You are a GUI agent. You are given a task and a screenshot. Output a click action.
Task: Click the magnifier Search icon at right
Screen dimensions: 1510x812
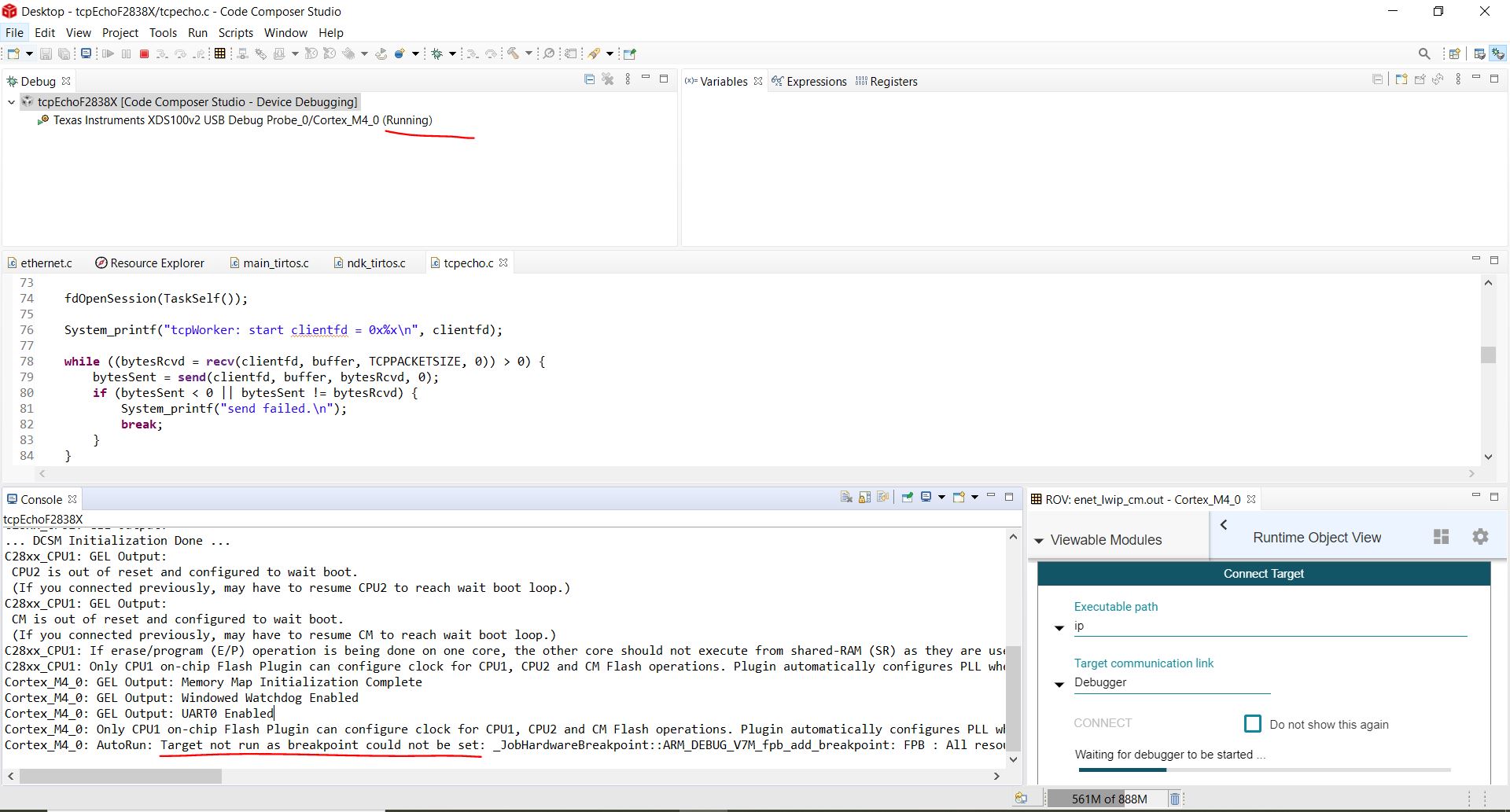1424,53
